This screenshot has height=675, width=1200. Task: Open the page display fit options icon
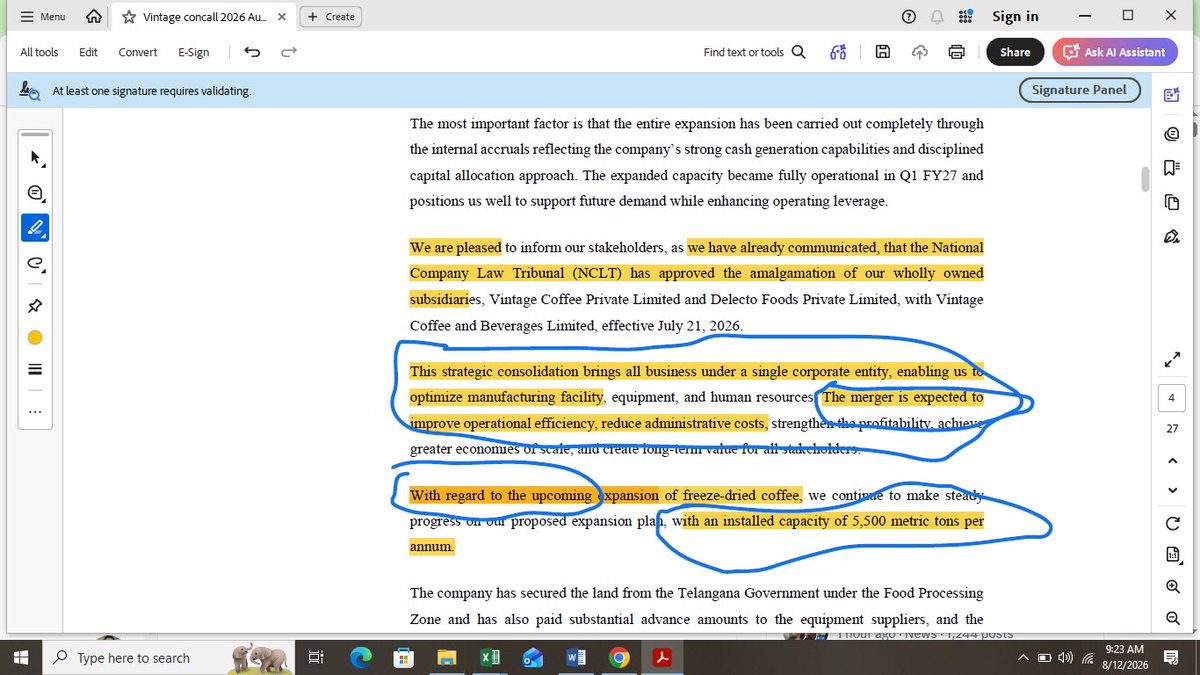click(1171, 555)
